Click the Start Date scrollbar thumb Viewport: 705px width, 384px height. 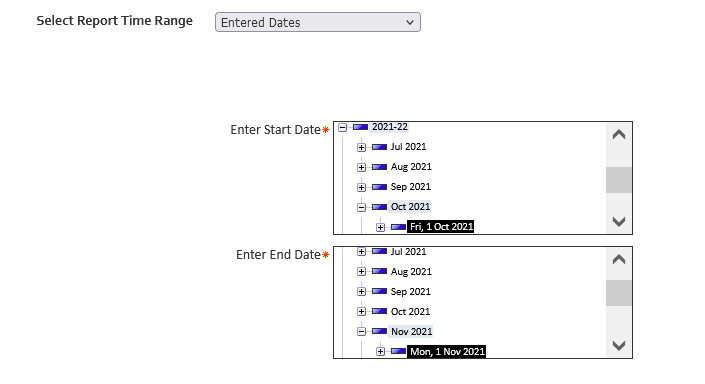coord(619,180)
